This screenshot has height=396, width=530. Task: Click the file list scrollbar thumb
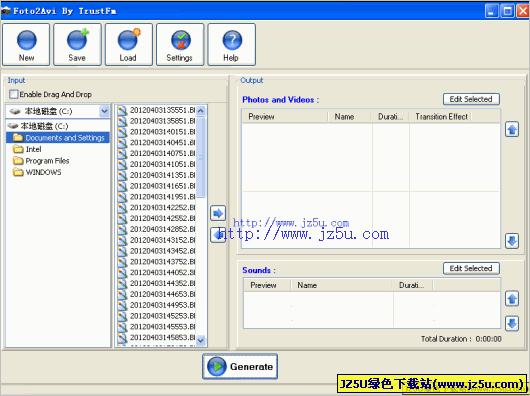pyautogui.click(x=201, y=157)
